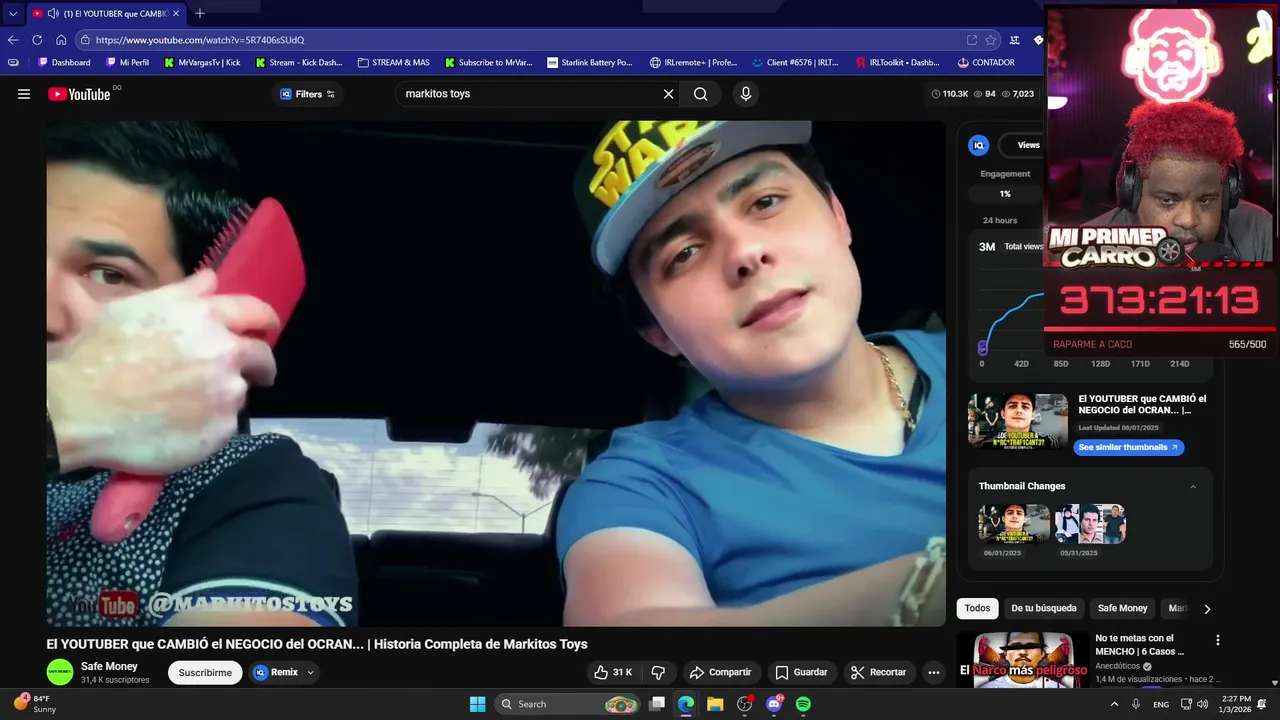1280x720 pixels.
Task: Open File Explorer from the taskbar
Action: [x=715, y=704]
